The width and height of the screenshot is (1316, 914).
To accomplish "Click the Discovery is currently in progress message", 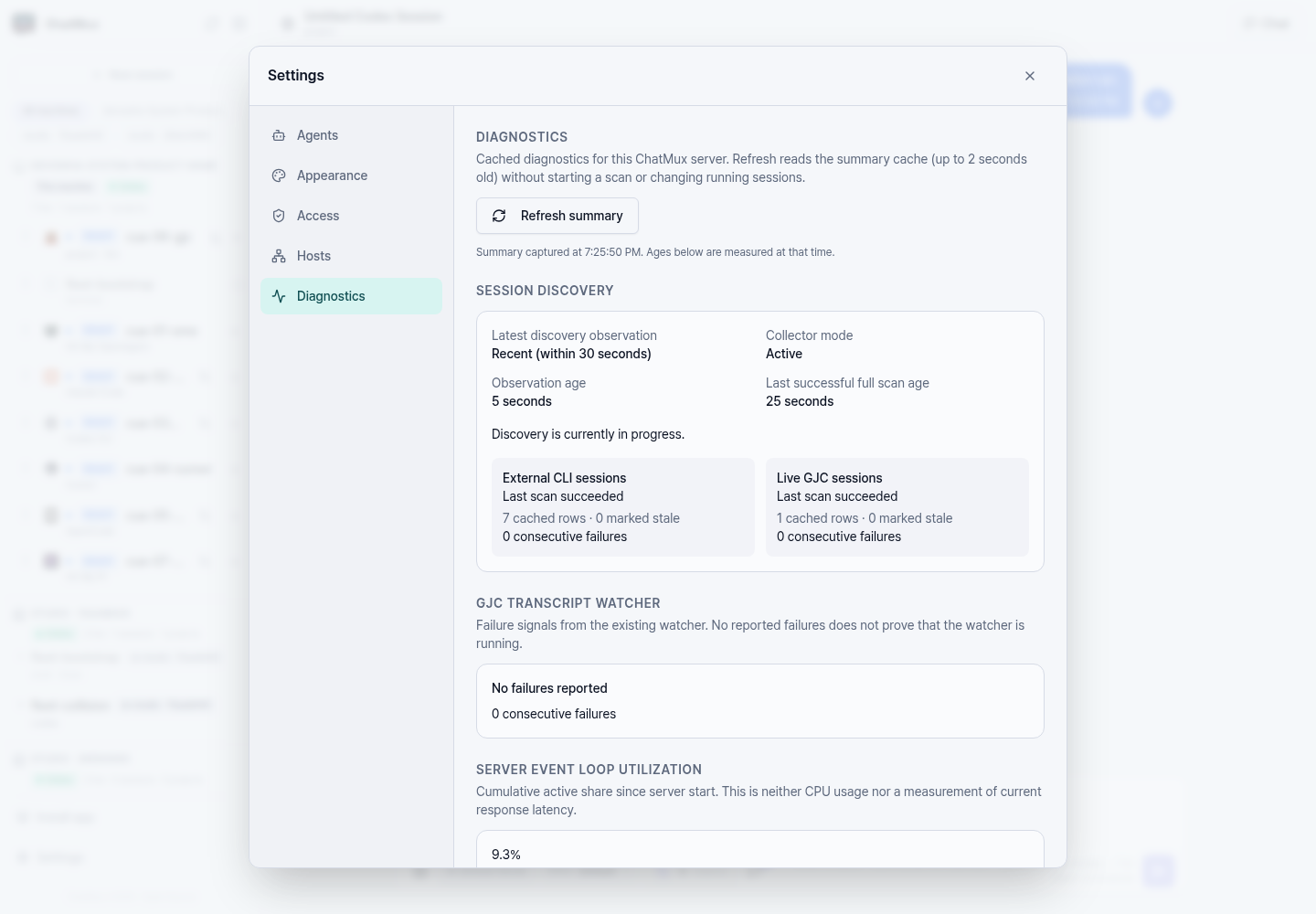I will coord(588,434).
